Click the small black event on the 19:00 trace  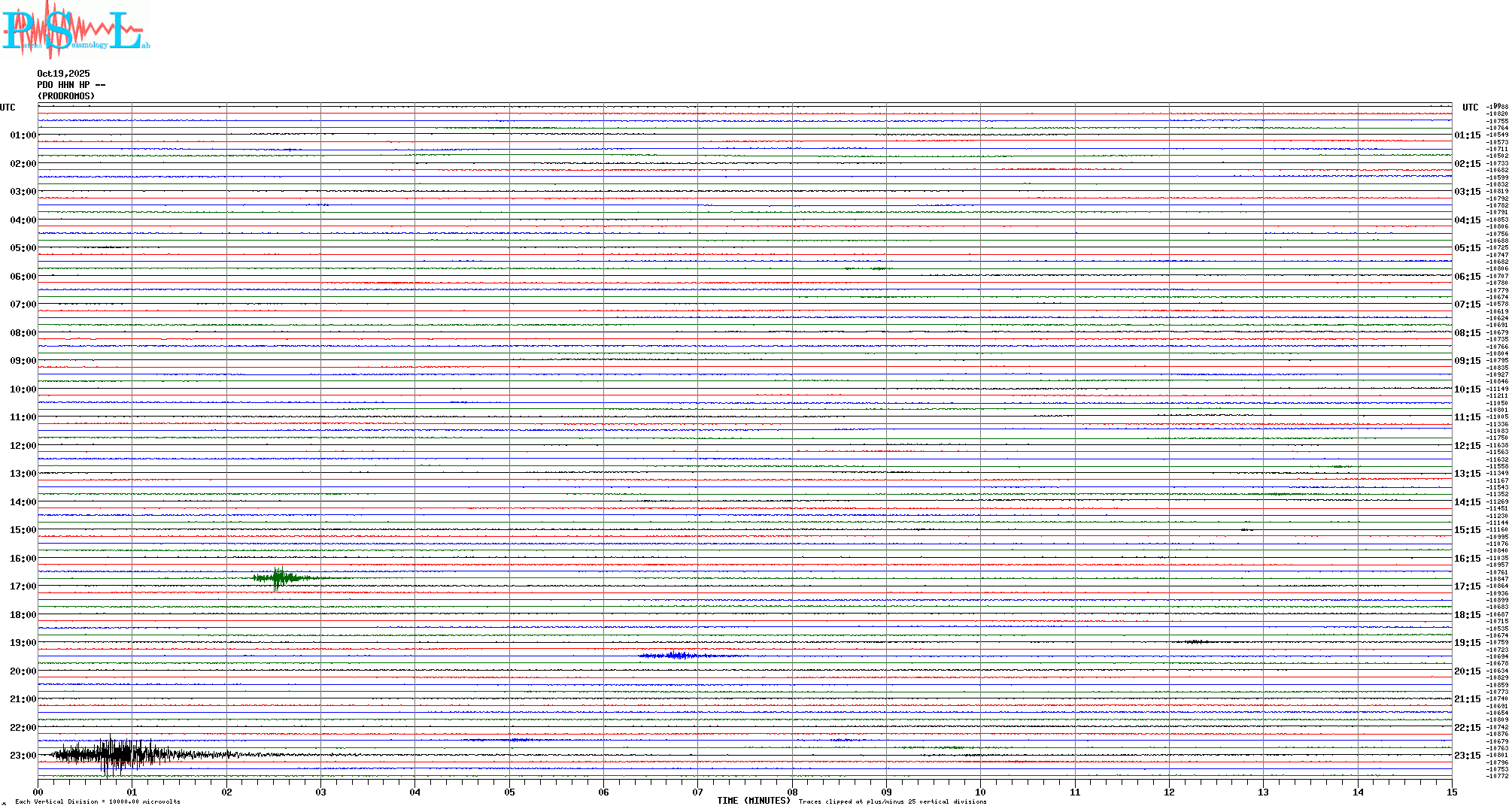(1195, 641)
